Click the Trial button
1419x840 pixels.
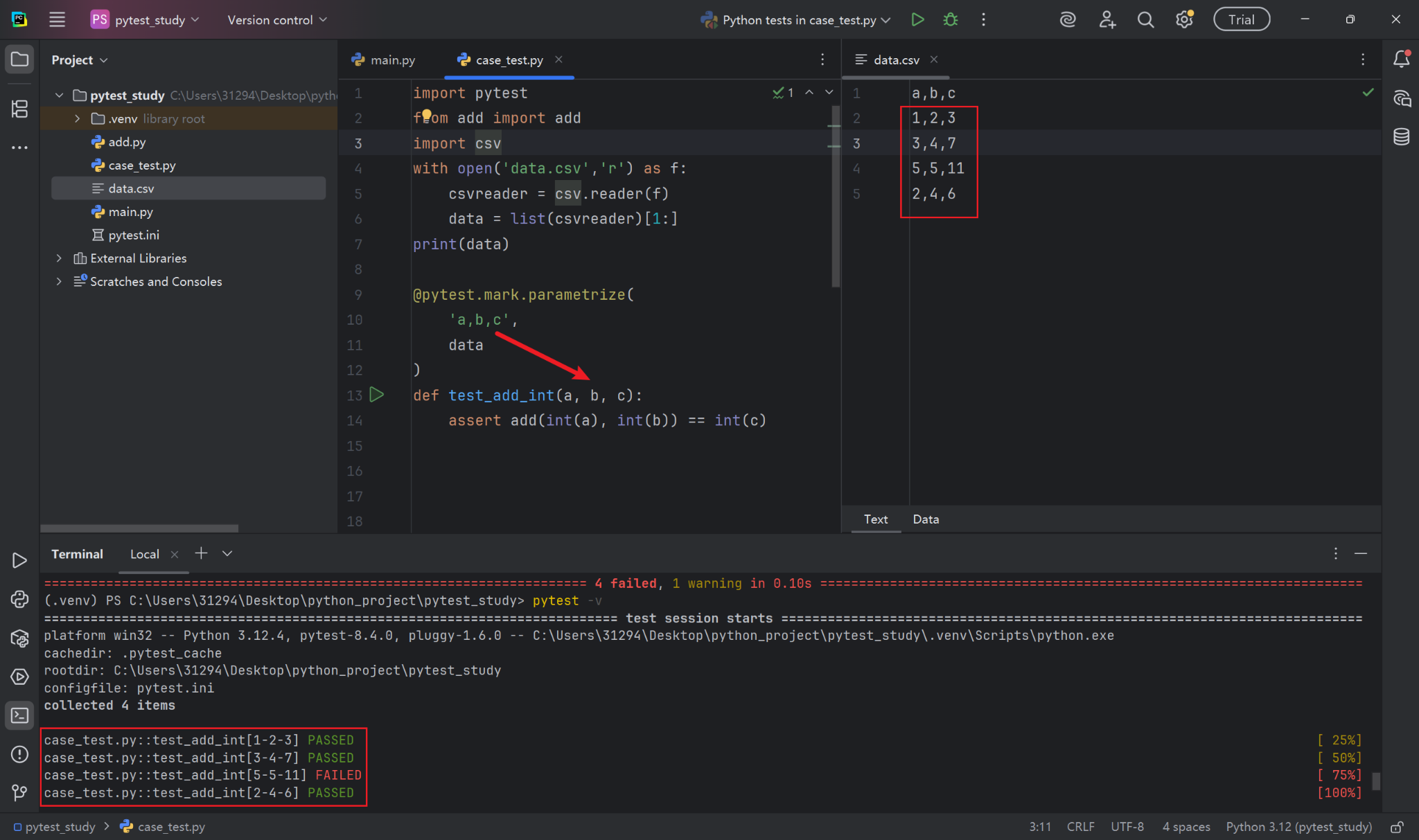coord(1241,19)
